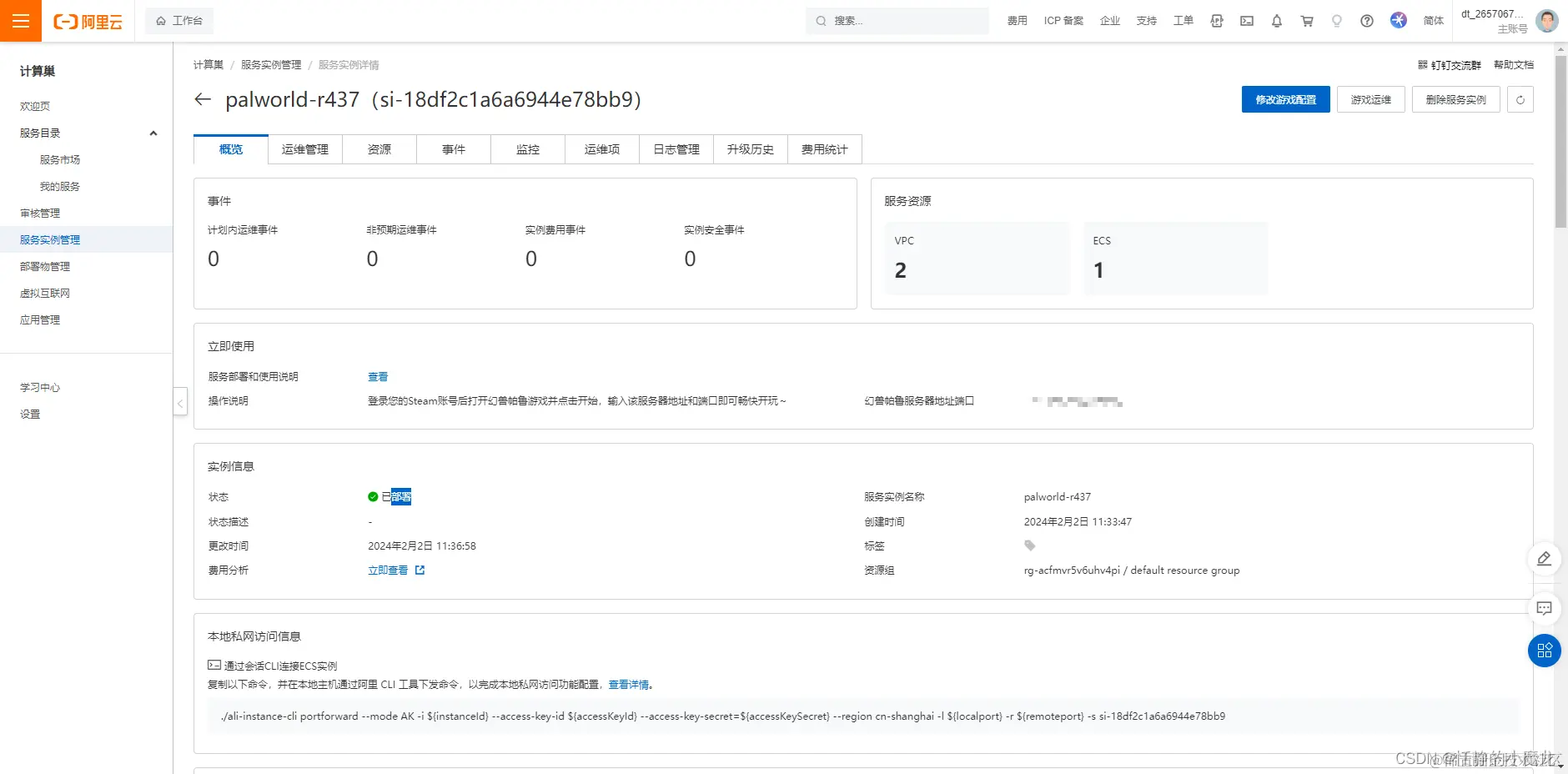
Task: Click the 游戏运维 button
Action: point(1371,99)
